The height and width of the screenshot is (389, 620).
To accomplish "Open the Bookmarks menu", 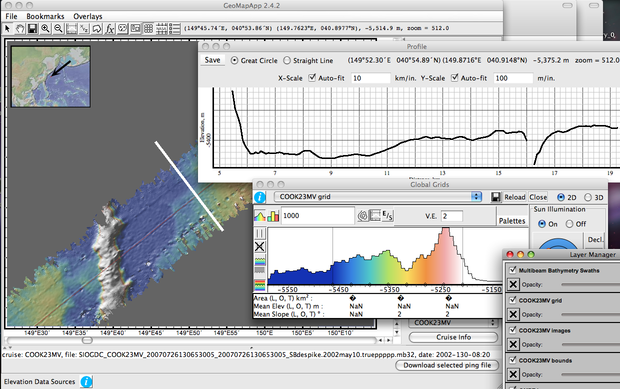I will click(x=45, y=16).
